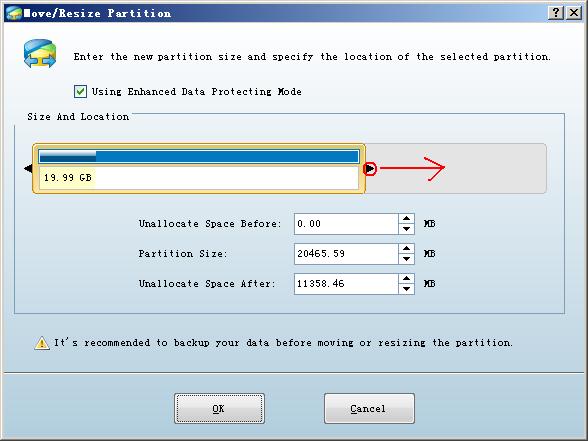Click the Cancel button
The image size is (588, 441).
(x=369, y=408)
